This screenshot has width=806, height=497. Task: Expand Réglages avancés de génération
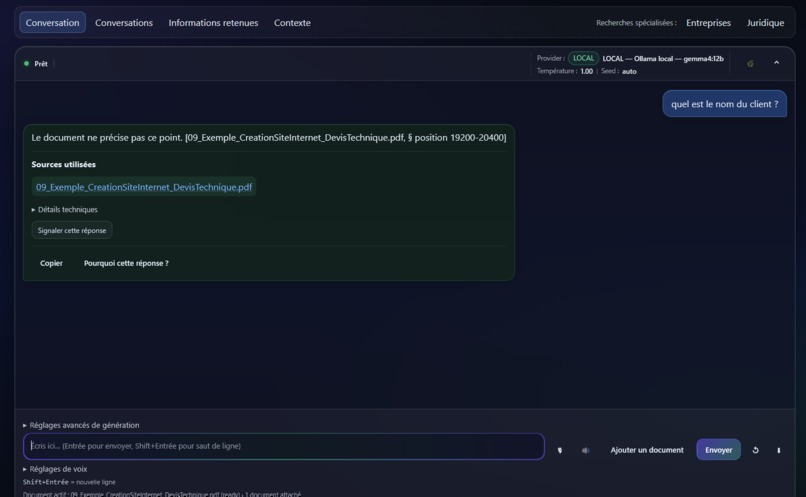[81, 425]
